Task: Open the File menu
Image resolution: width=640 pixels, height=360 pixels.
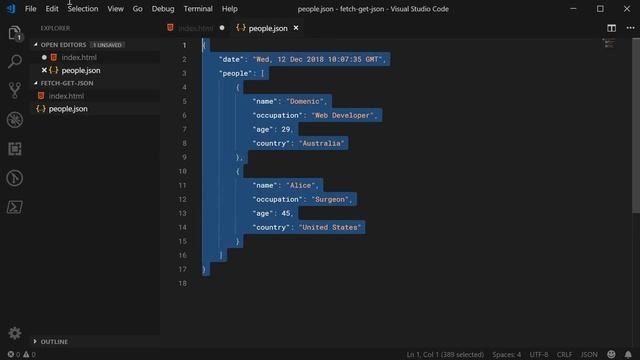Action: coord(31,9)
